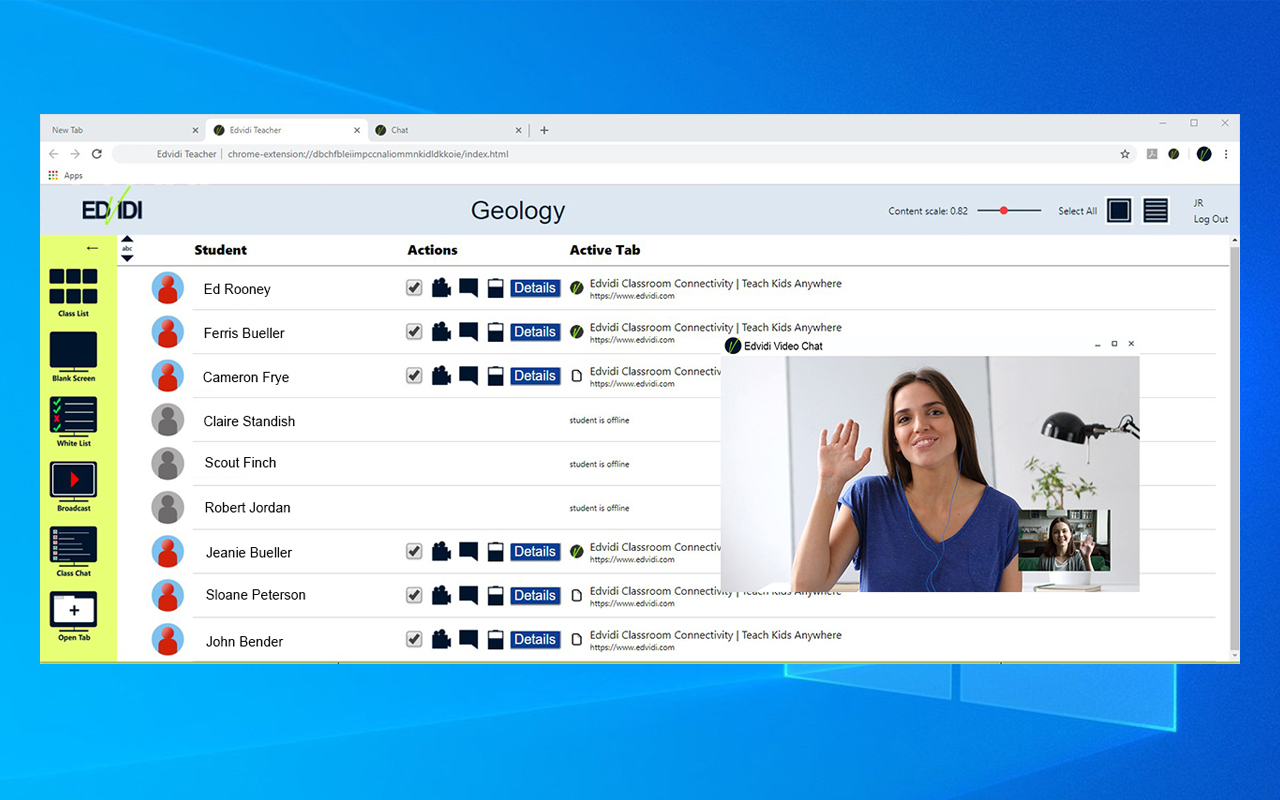The height and width of the screenshot is (800, 1280).
Task: Open the Class List view in sidebar
Action: pos(73,292)
